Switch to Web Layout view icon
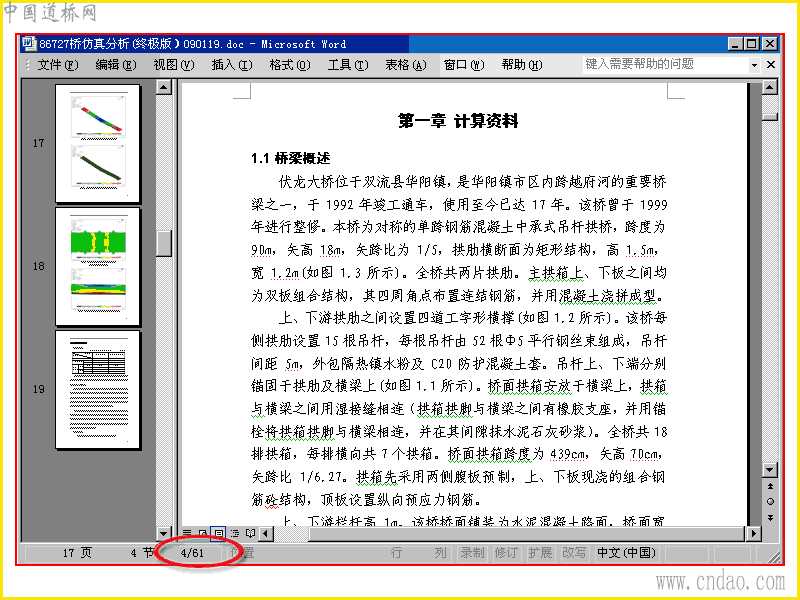 tap(203, 534)
